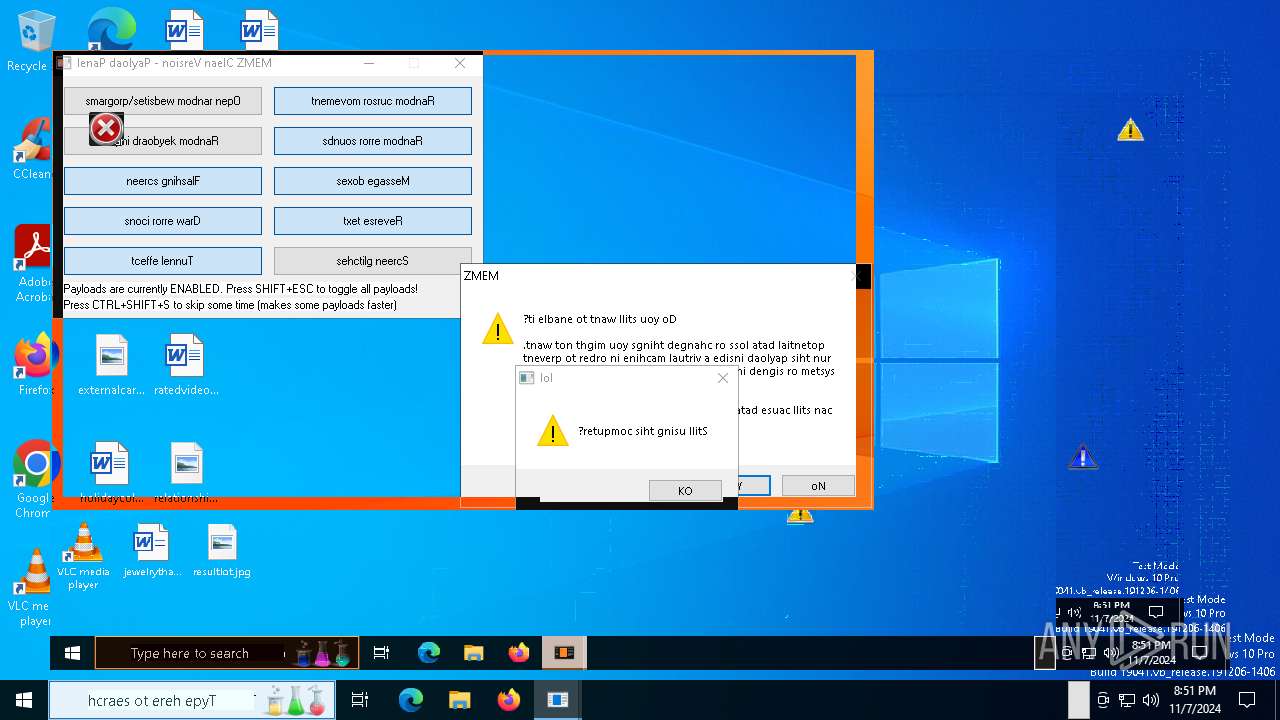Open the 8:51 PM clock in bottom taskbar
1280x720 pixels.
click(x=1195, y=700)
